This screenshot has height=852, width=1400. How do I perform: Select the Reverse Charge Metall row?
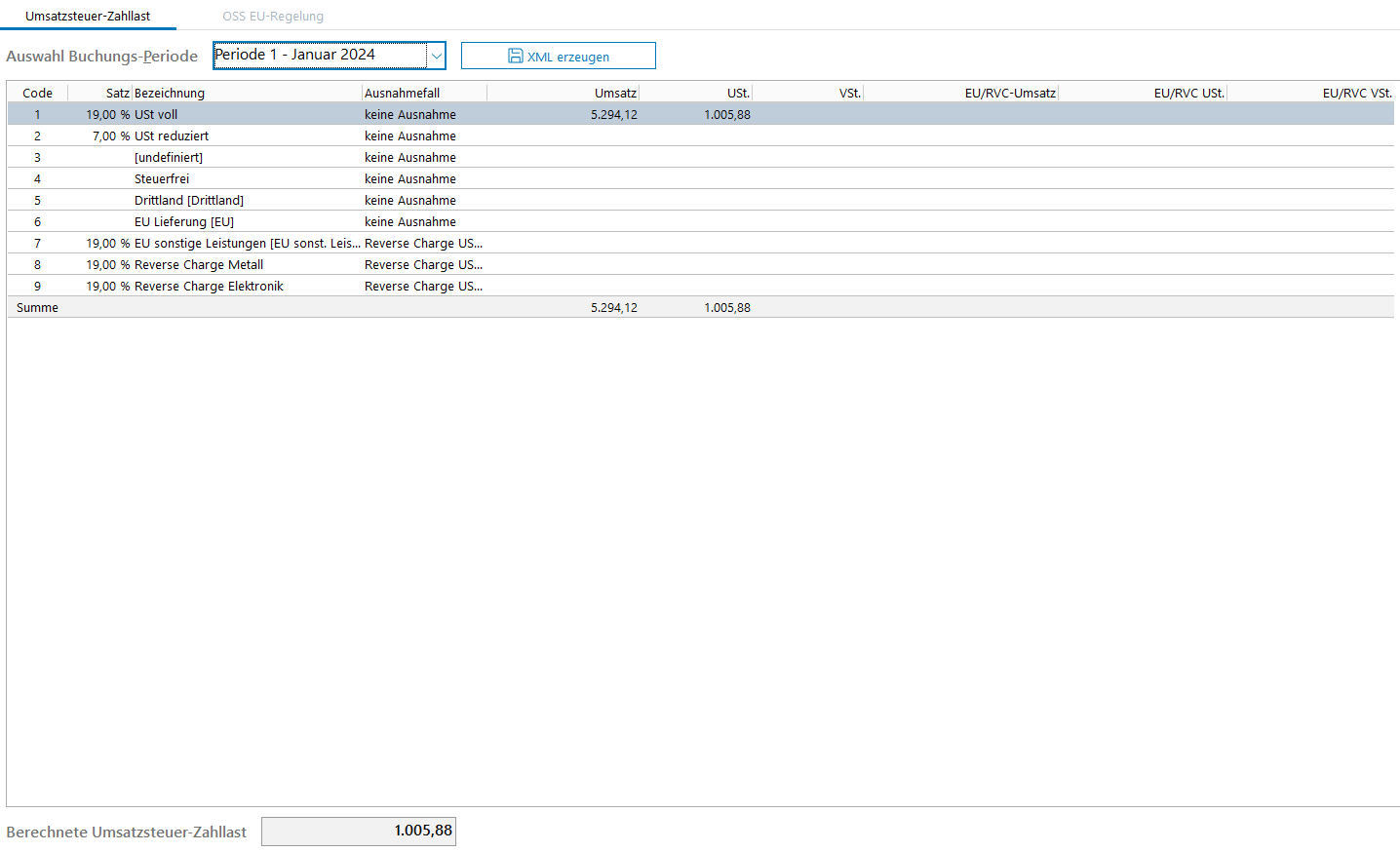point(199,265)
